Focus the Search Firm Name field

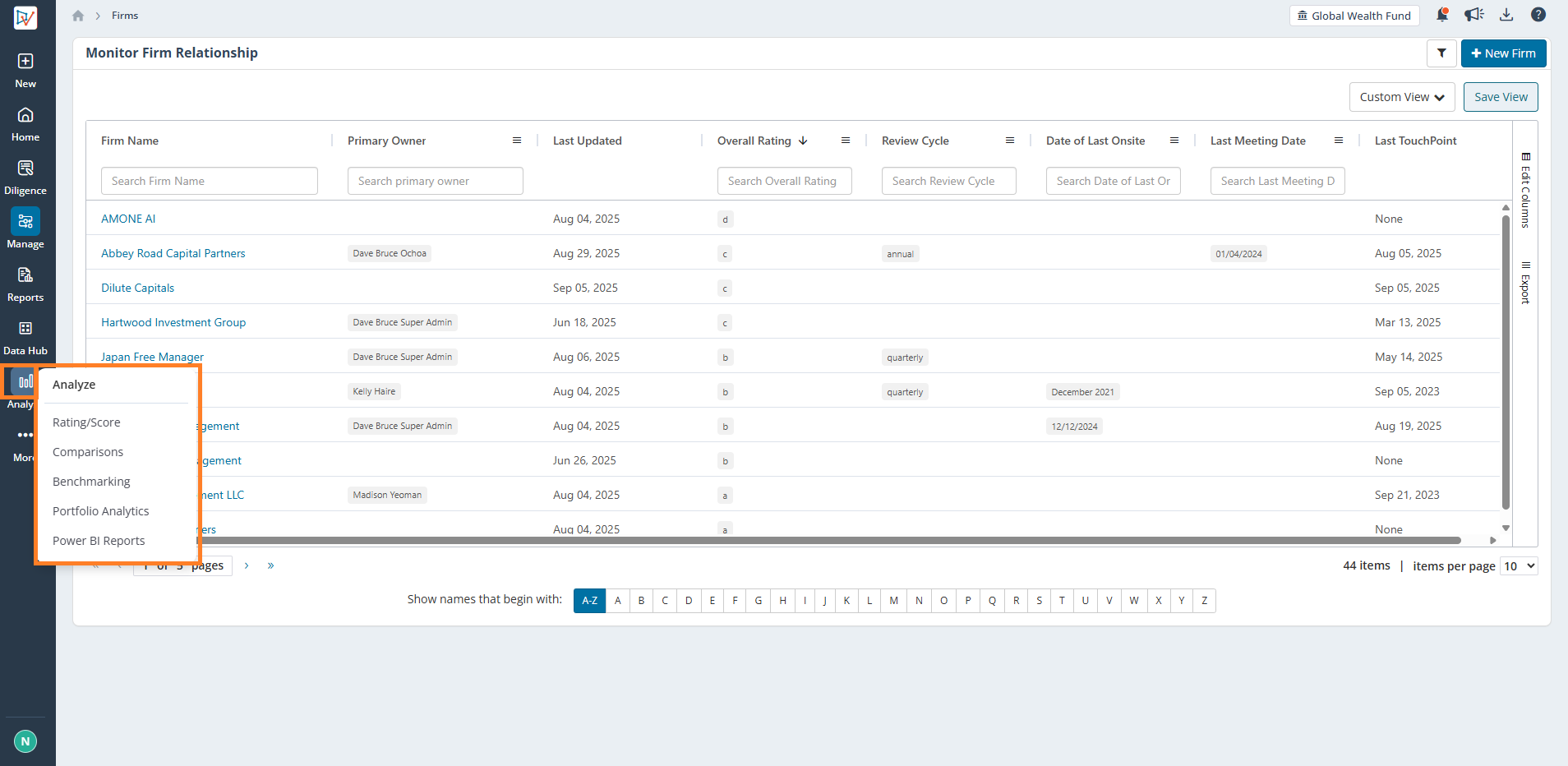pos(210,181)
